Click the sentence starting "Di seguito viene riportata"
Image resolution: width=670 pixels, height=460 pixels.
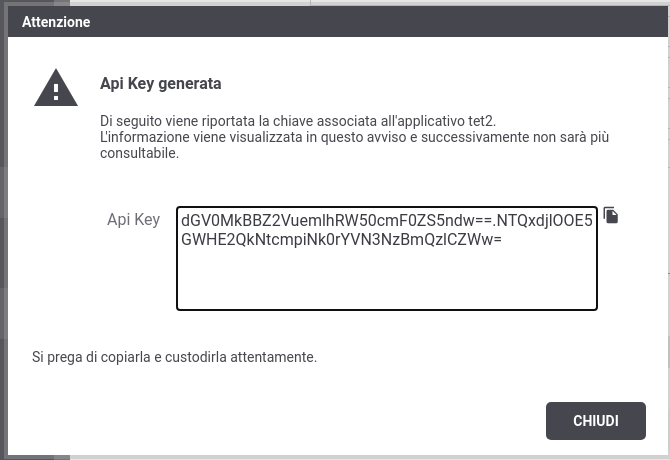point(298,121)
